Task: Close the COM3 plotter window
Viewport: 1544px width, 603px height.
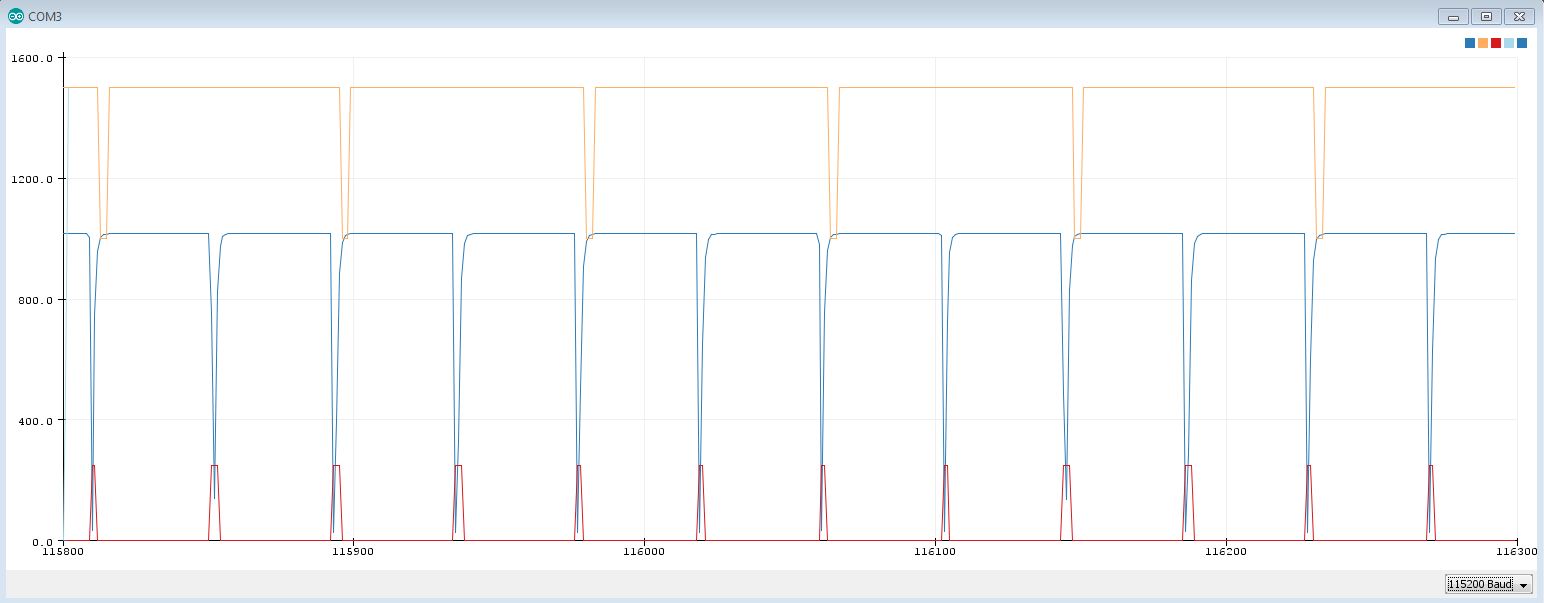Action: coord(1520,16)
